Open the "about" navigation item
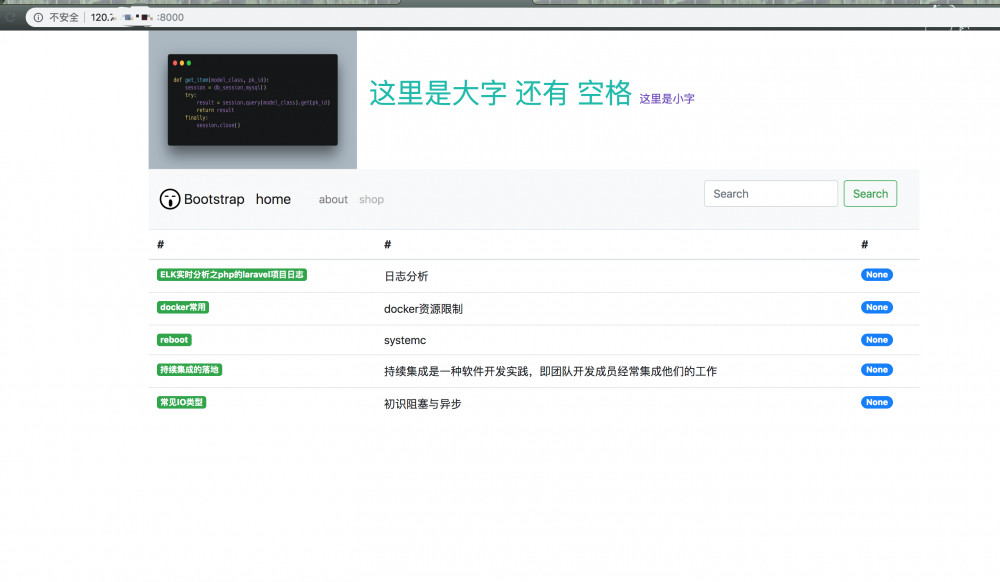The width and height of the screenshot is (1000, 582). point(333,199)
